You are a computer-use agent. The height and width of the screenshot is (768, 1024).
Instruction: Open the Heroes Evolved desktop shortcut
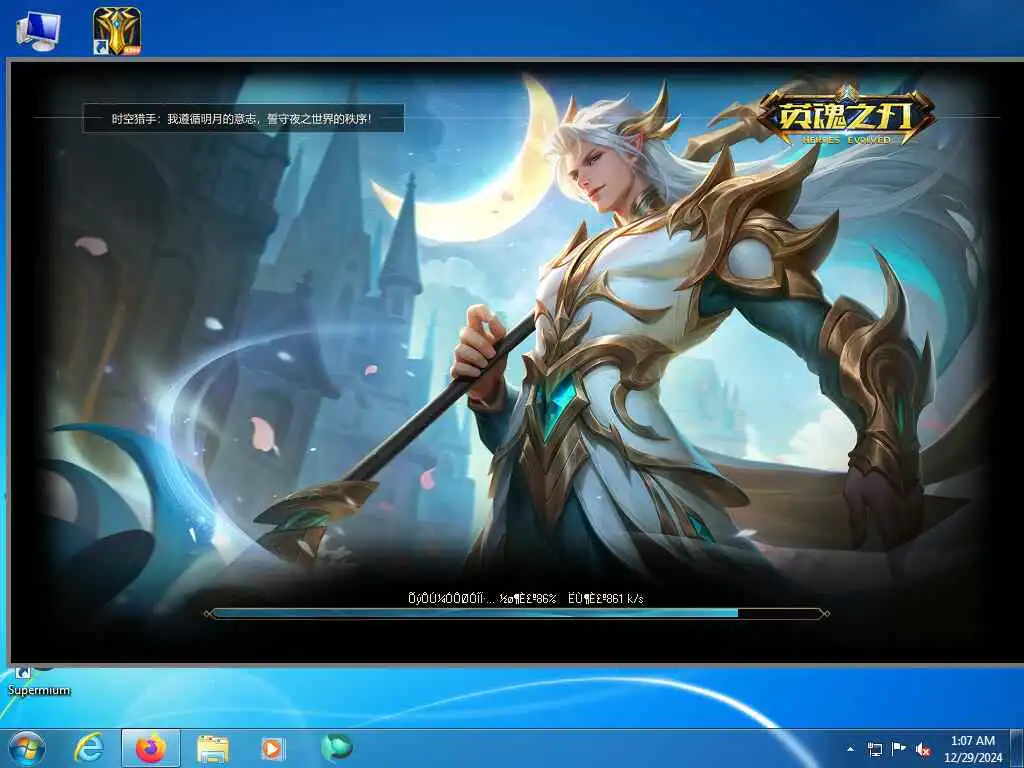(x=117, y=31)
